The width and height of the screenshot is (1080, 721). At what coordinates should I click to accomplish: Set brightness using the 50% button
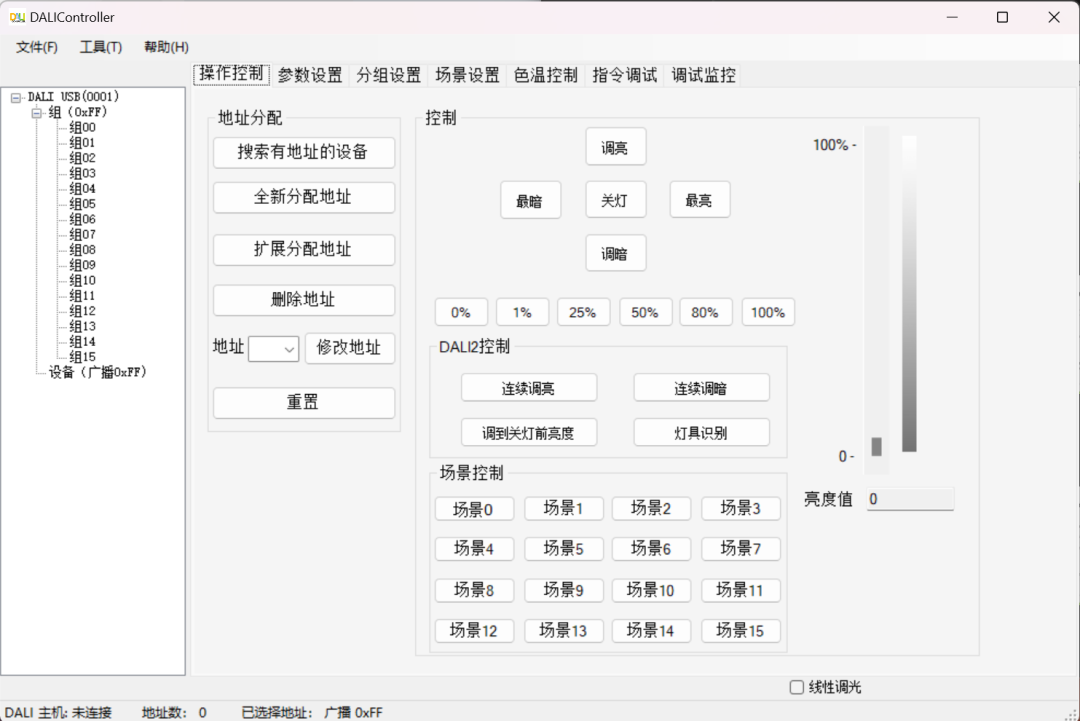(645, 312)
